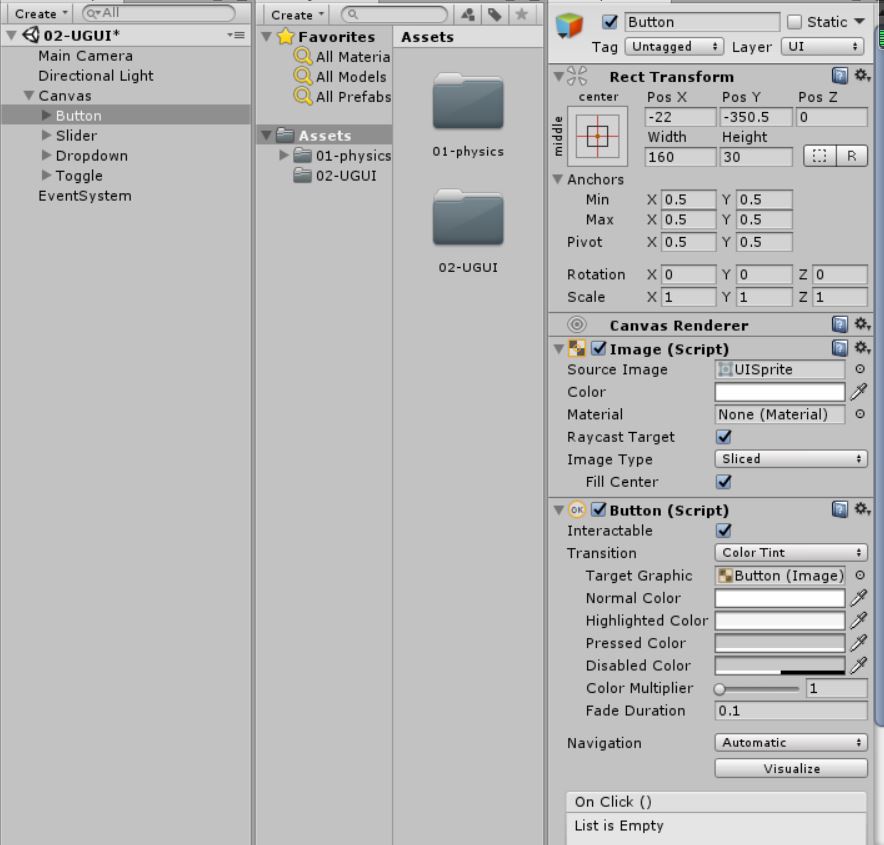884x845 pixels.
Task: Open the Layer dropdown UI
Action: click(x=823, y=46)
